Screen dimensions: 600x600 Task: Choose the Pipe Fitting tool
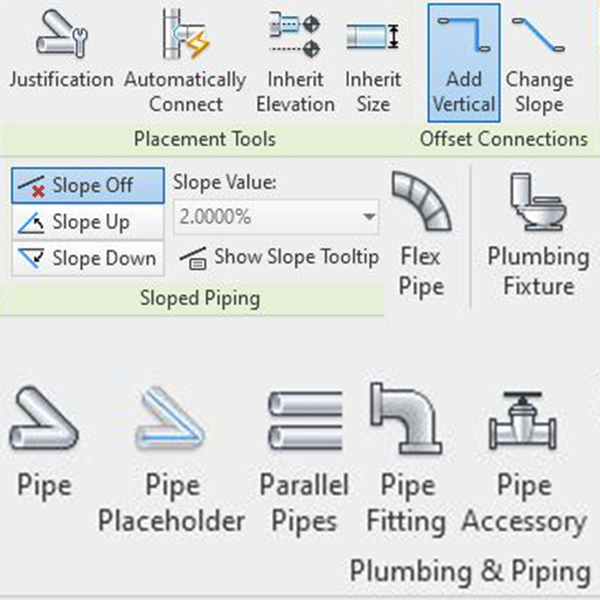(406, 459)
